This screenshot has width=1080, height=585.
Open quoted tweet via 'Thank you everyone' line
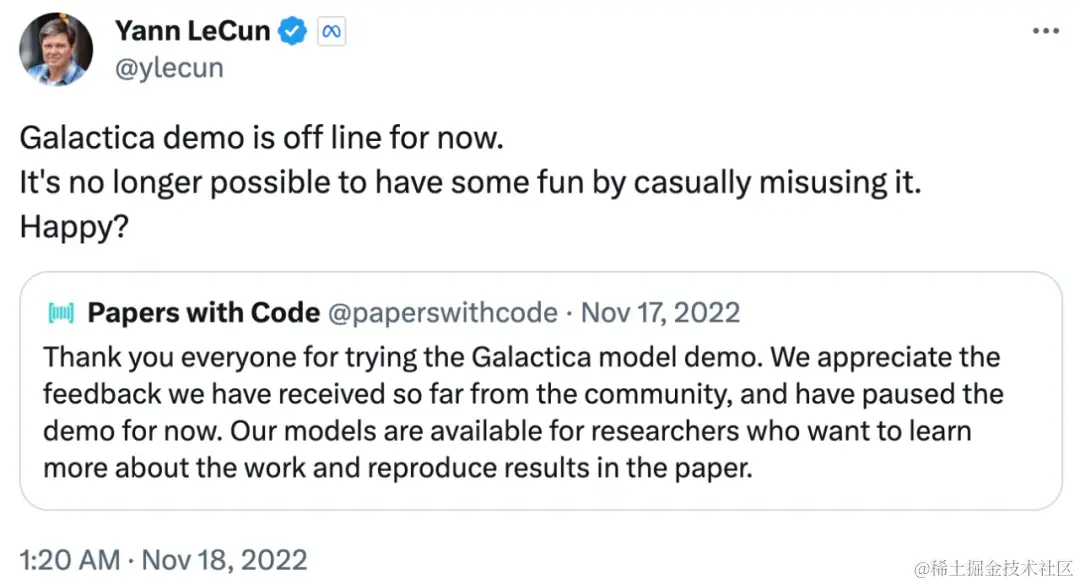point(520,357)
